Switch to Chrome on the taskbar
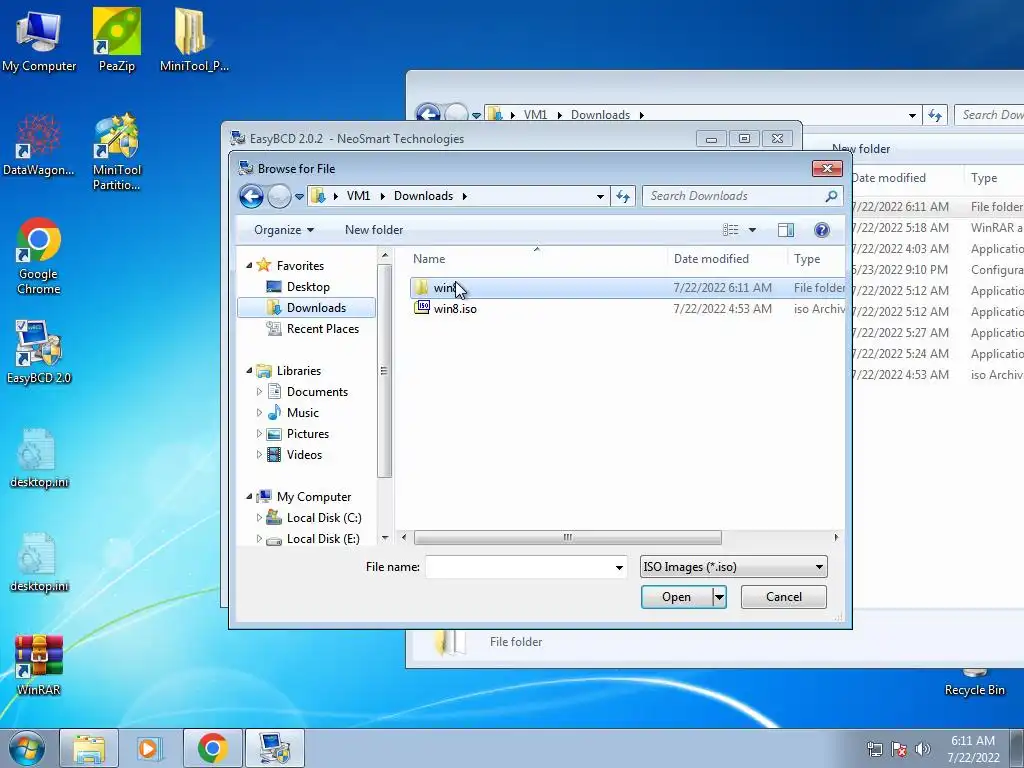Screen dimensions: 1024x768 coord(212,748)
